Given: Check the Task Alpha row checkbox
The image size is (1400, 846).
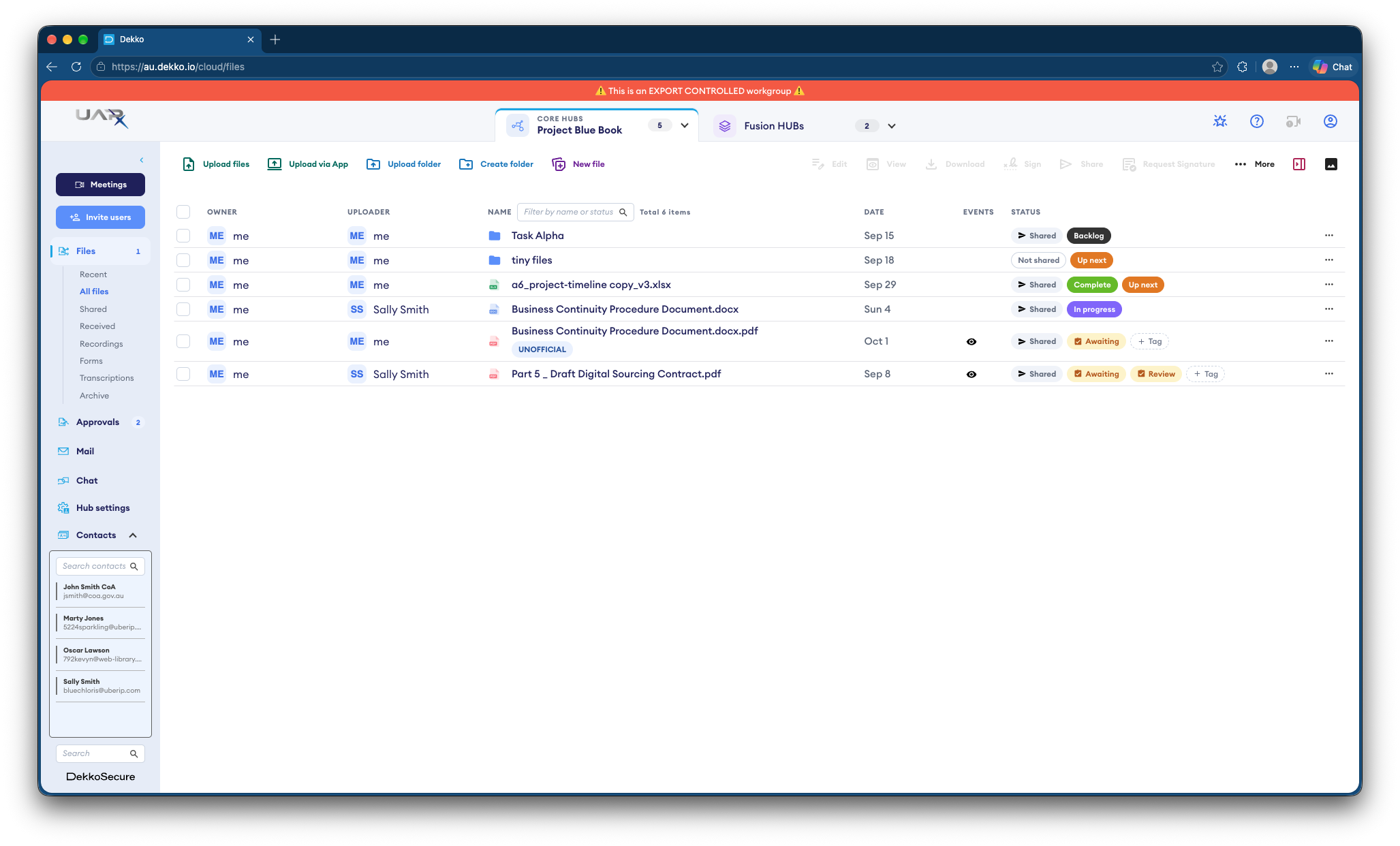Looking at the screenshot, I should pyautogui.click(x=183, y=236).
